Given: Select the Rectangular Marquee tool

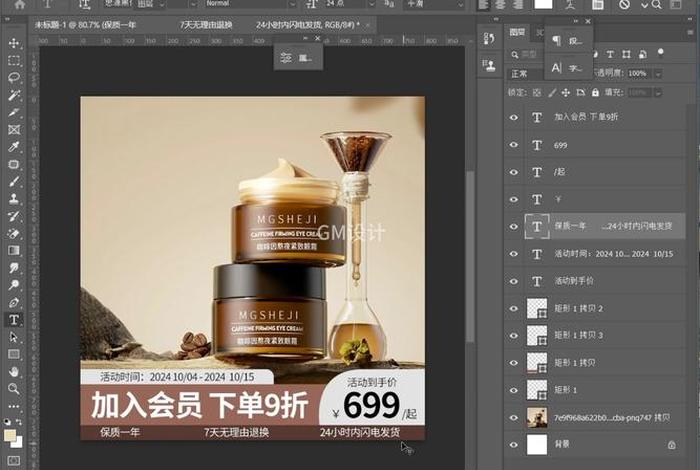Looking at the screenshot, I should point(14,61).
